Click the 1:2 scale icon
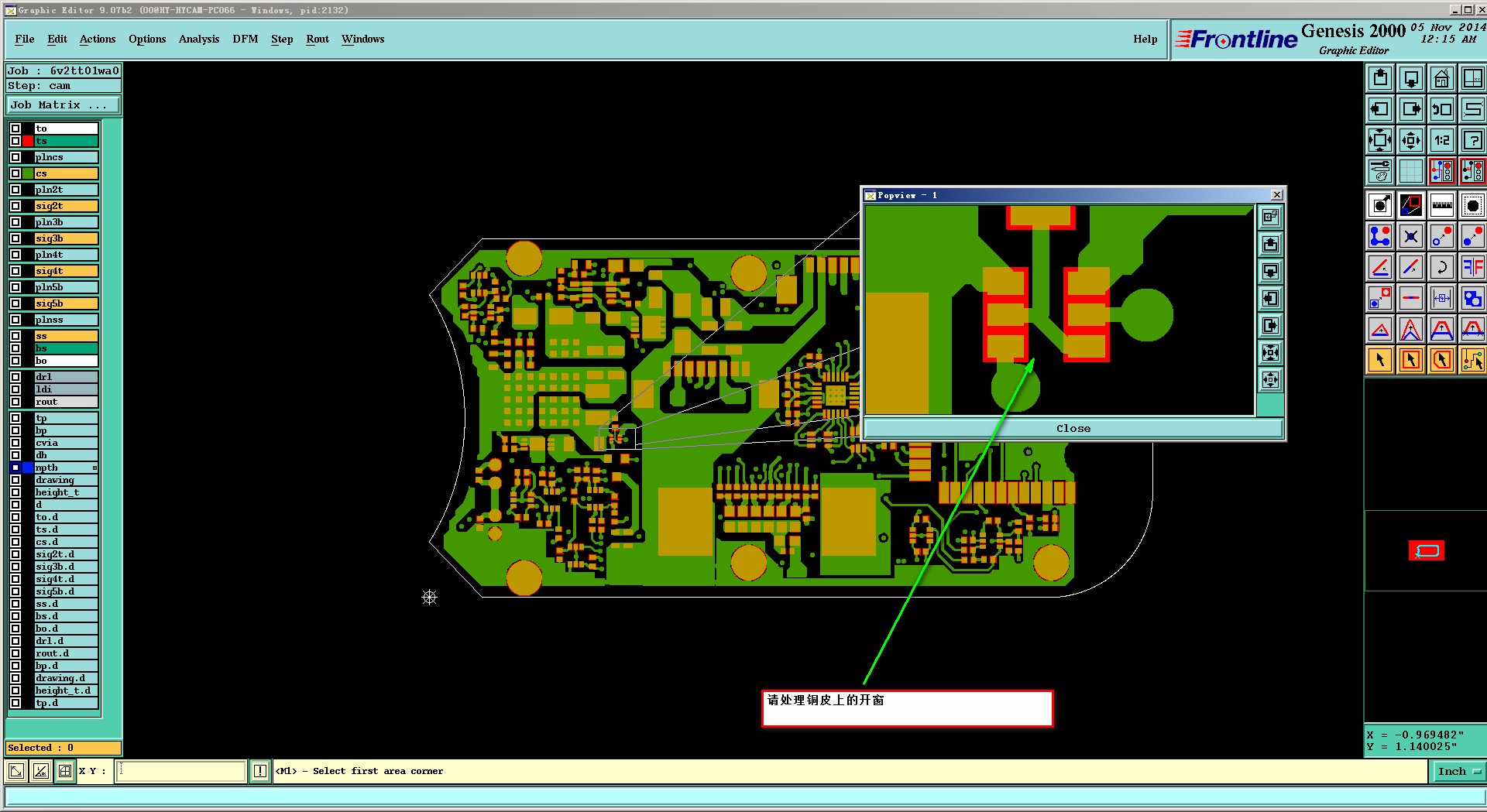The image size is (1487, 812). point(1442,140)
